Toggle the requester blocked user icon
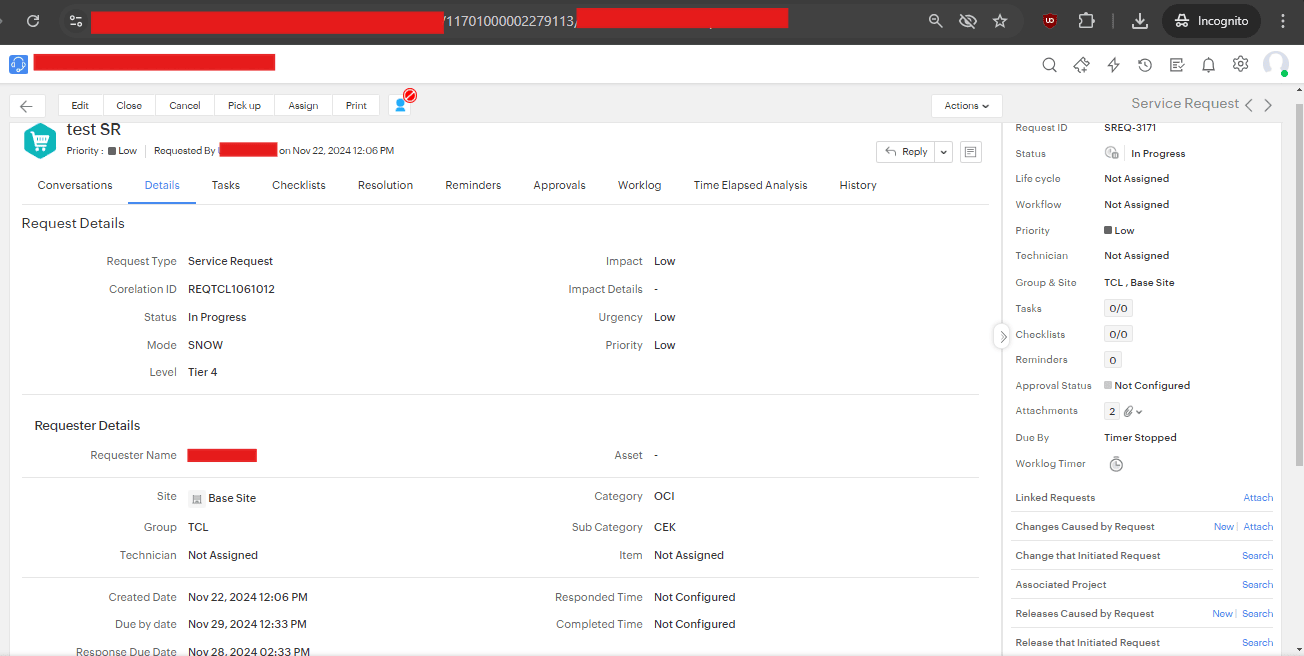This screenshot has width=1304, height=656. [x=401, y=104]
